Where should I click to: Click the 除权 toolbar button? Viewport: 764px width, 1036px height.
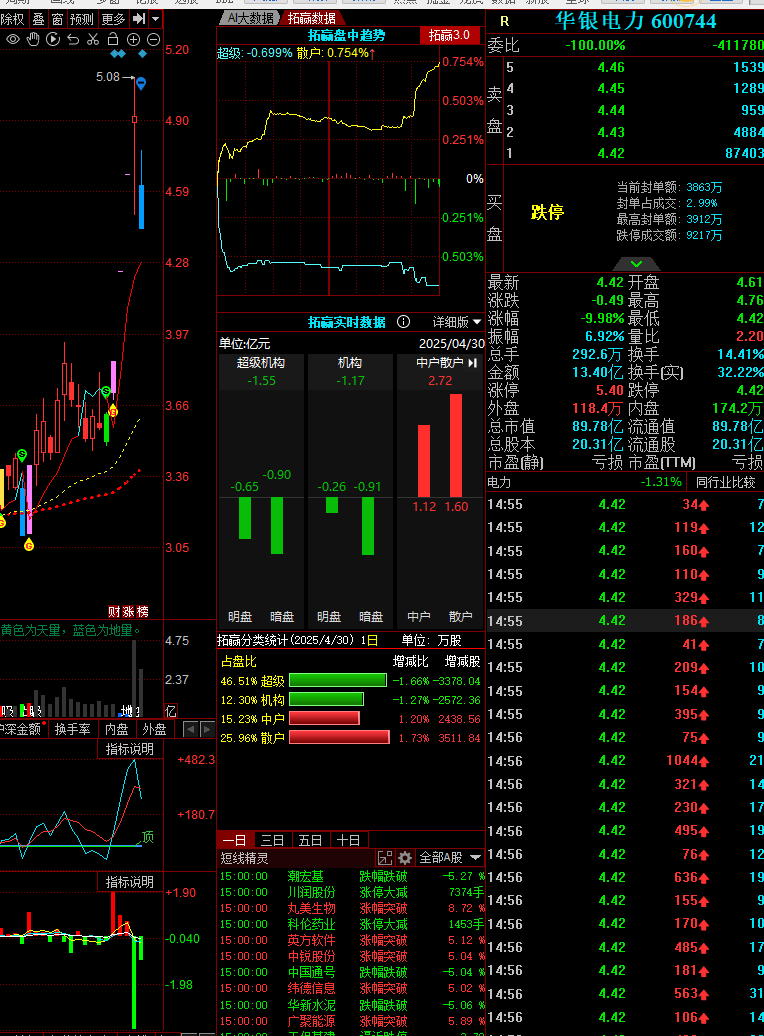pos(13,19)
